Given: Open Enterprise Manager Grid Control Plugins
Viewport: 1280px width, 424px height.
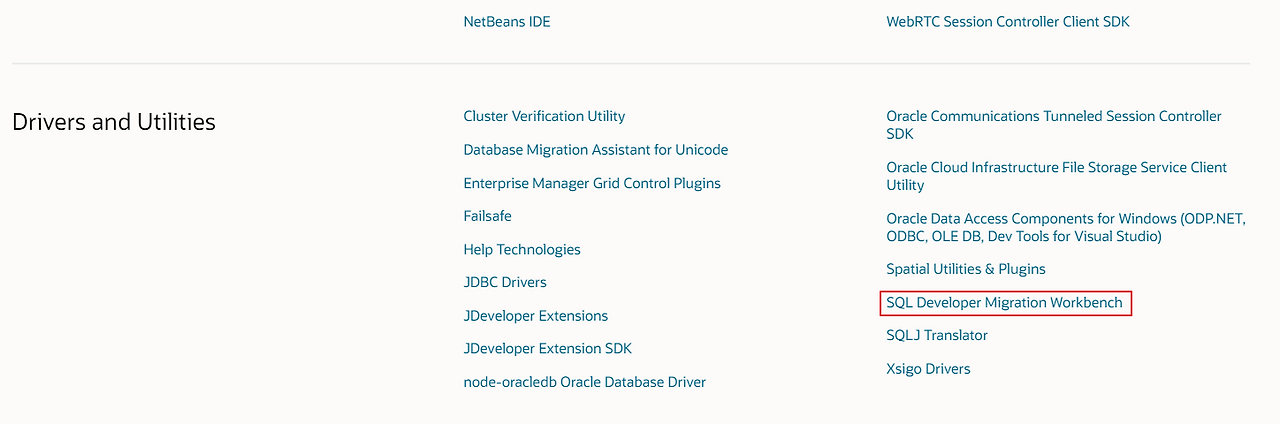Looking at the screenshot, I should (592, 183).
